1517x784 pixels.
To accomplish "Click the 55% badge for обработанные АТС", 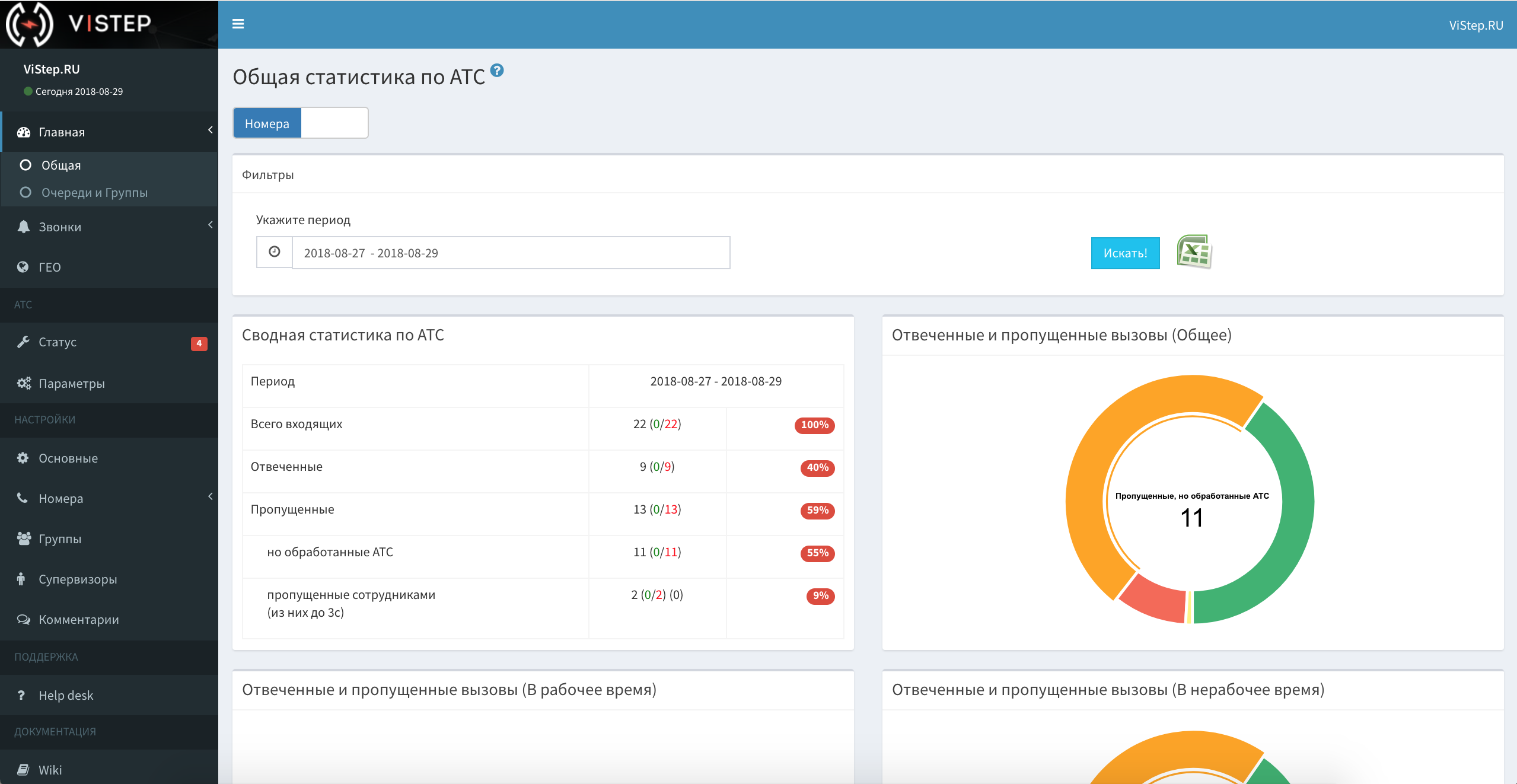I will [x=817, y=553].
